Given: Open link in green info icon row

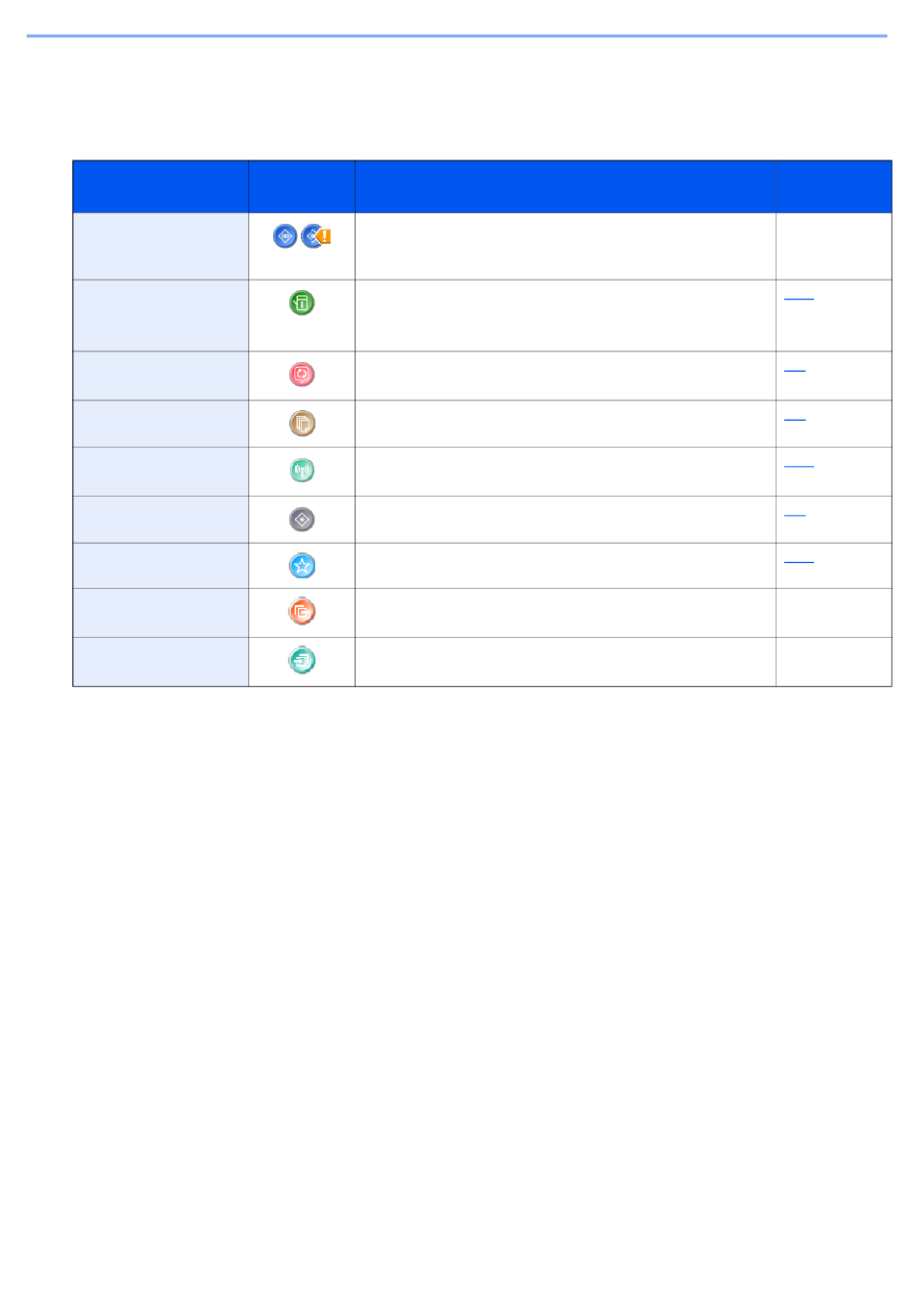Looking at the screenshot, I should coord(799,296).
